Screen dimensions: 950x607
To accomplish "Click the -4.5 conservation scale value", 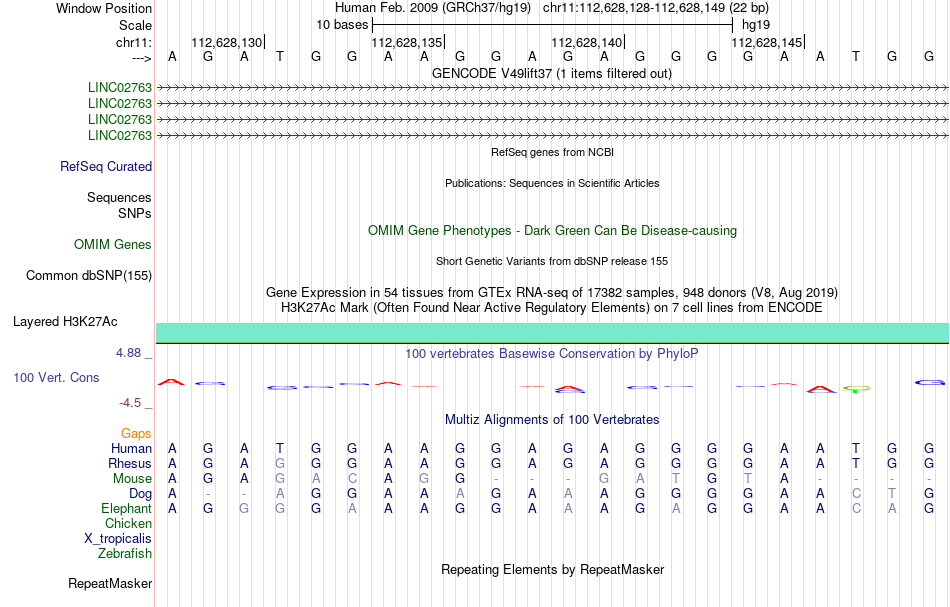I will pyautogui.click(x=130, y=403).
